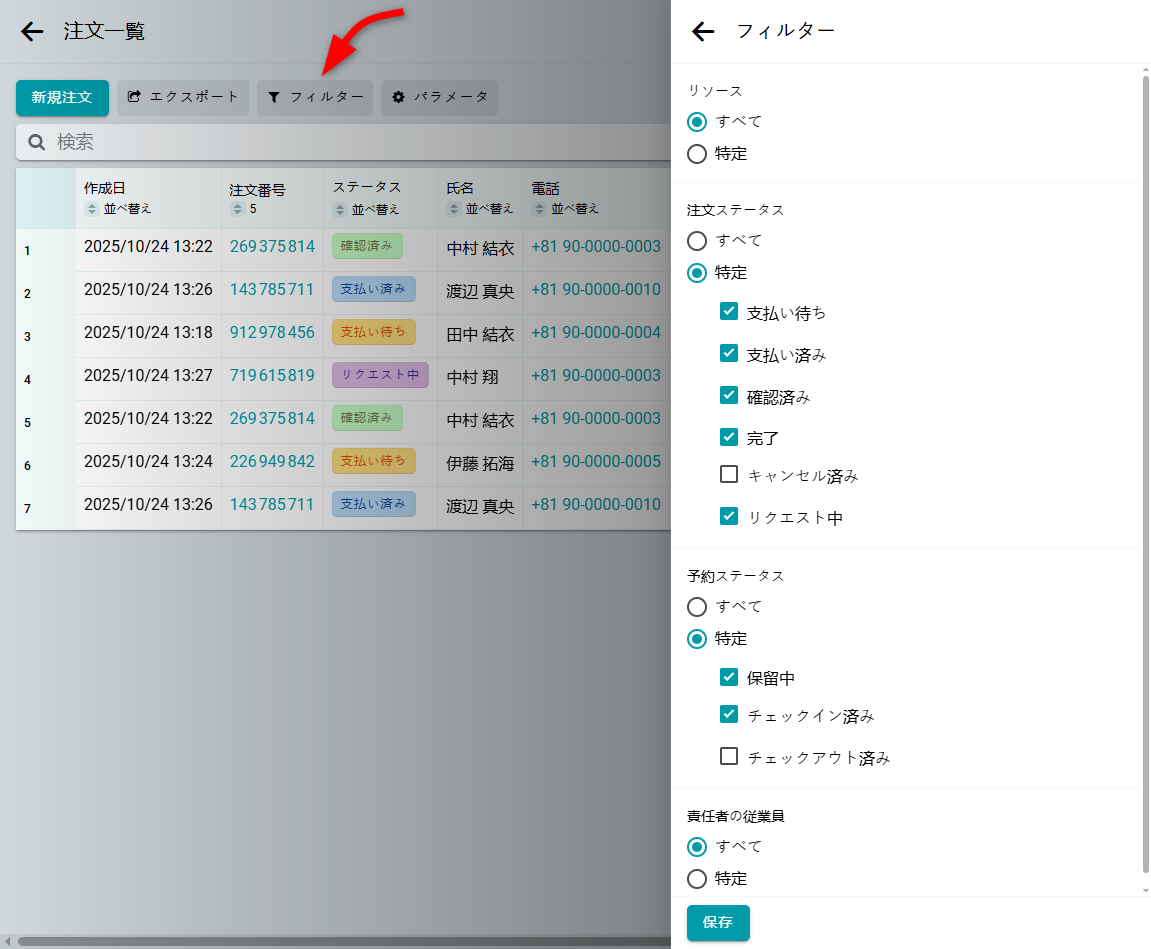Image resolution: width=1151 pixels, height=949 pixels.
Task: Click 支払い済み badge in row 2
Action: (x=374, y=289)
